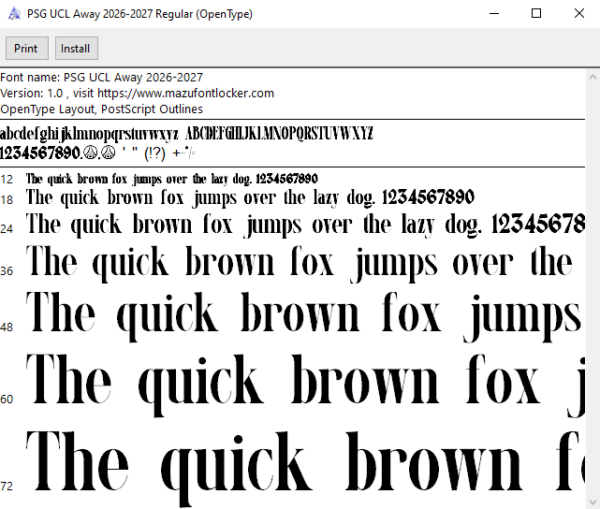Screen dimensions: 600x509
Task: Click the OpenType Layout, PostScript Outlines line
Action: (101, 109)
